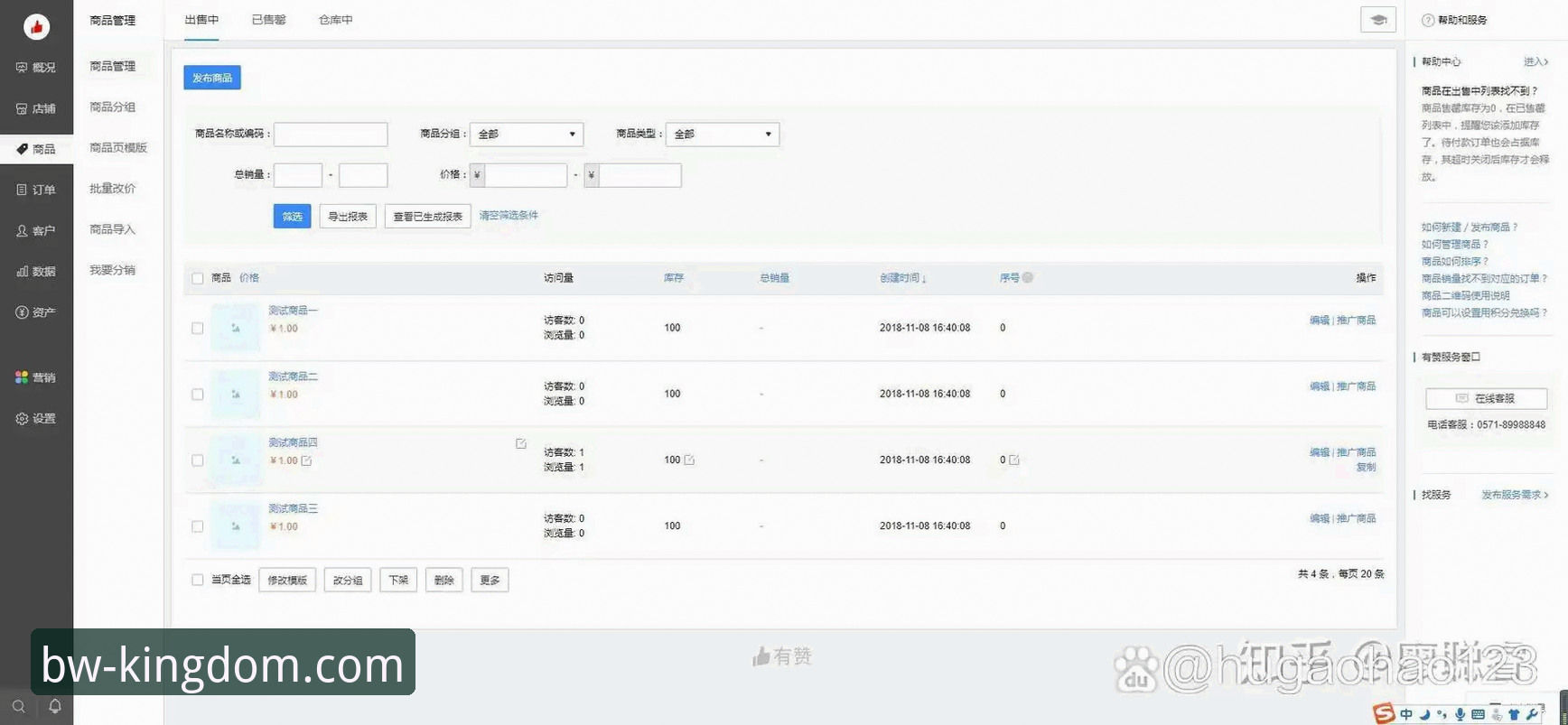Viewport: 1568px width, 725px height.
Task: Sort the table by 价格
Action: pos(249,278)
